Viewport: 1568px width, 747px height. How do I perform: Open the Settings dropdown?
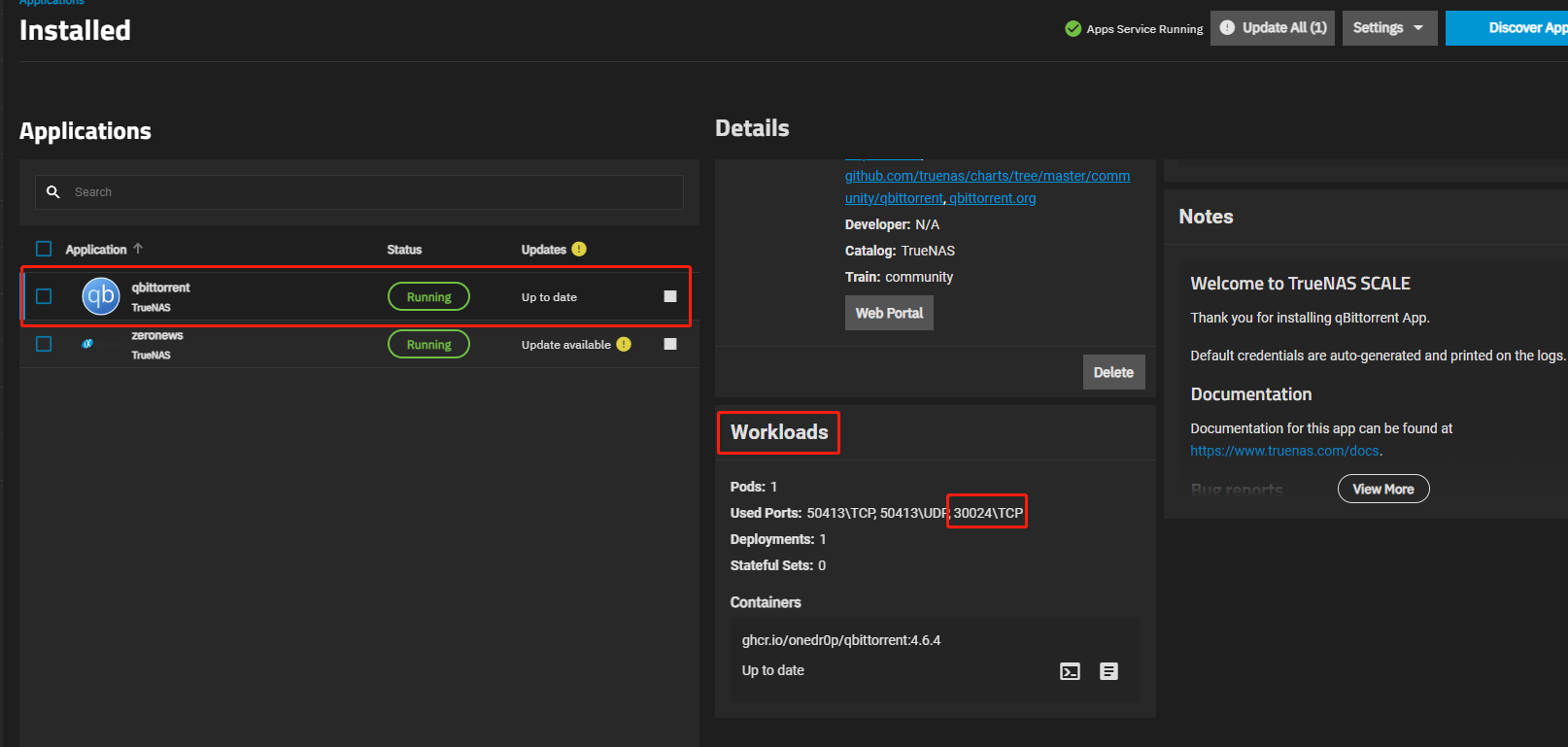coord(1389,28)
